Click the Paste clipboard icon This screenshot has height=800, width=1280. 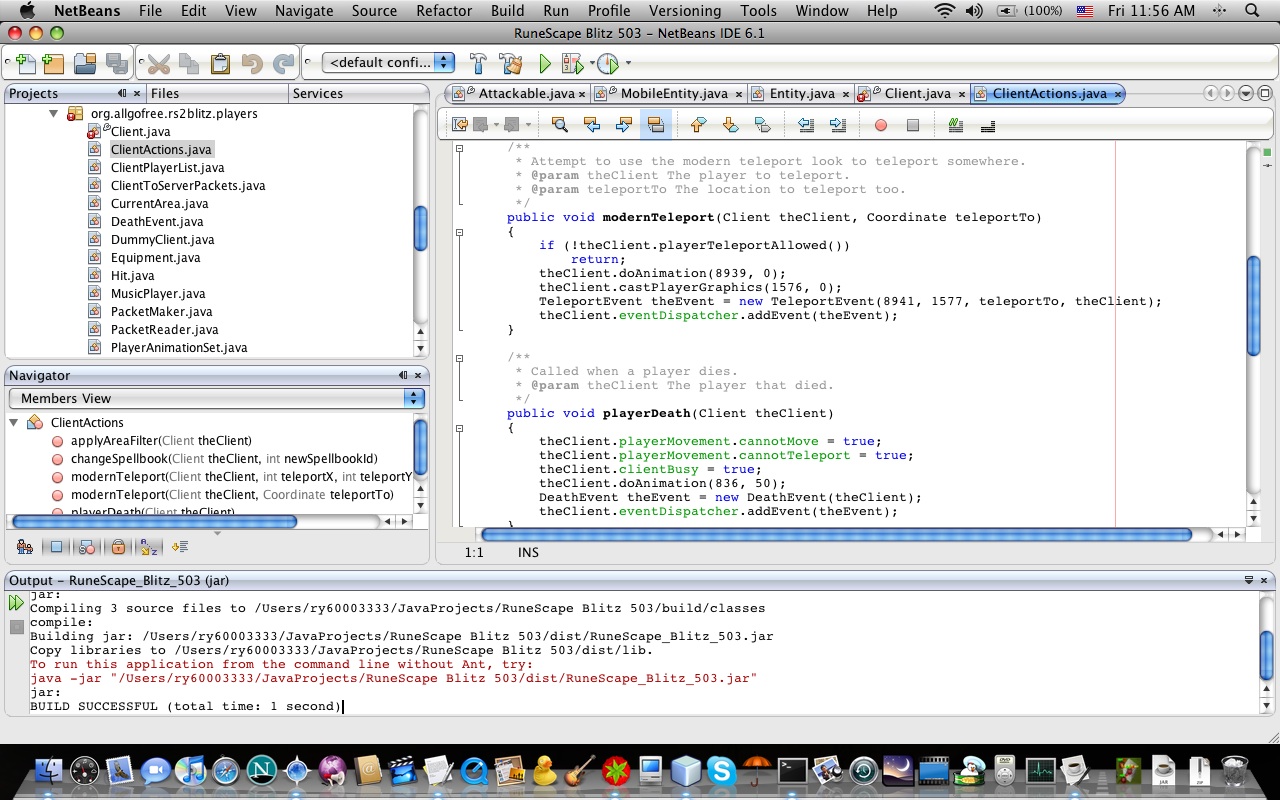220,64
